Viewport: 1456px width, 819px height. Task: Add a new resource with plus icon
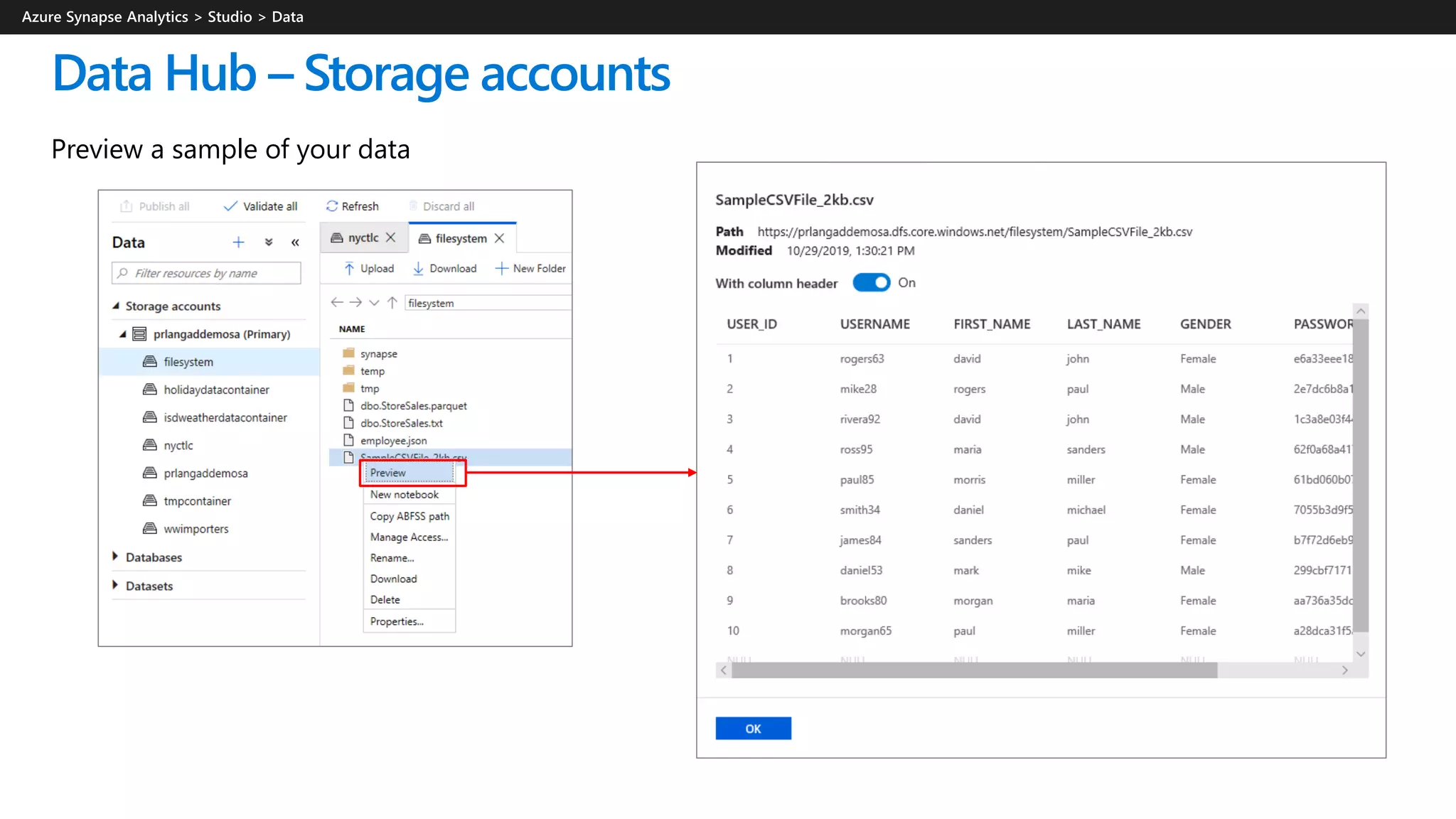[x=239, y=242]
